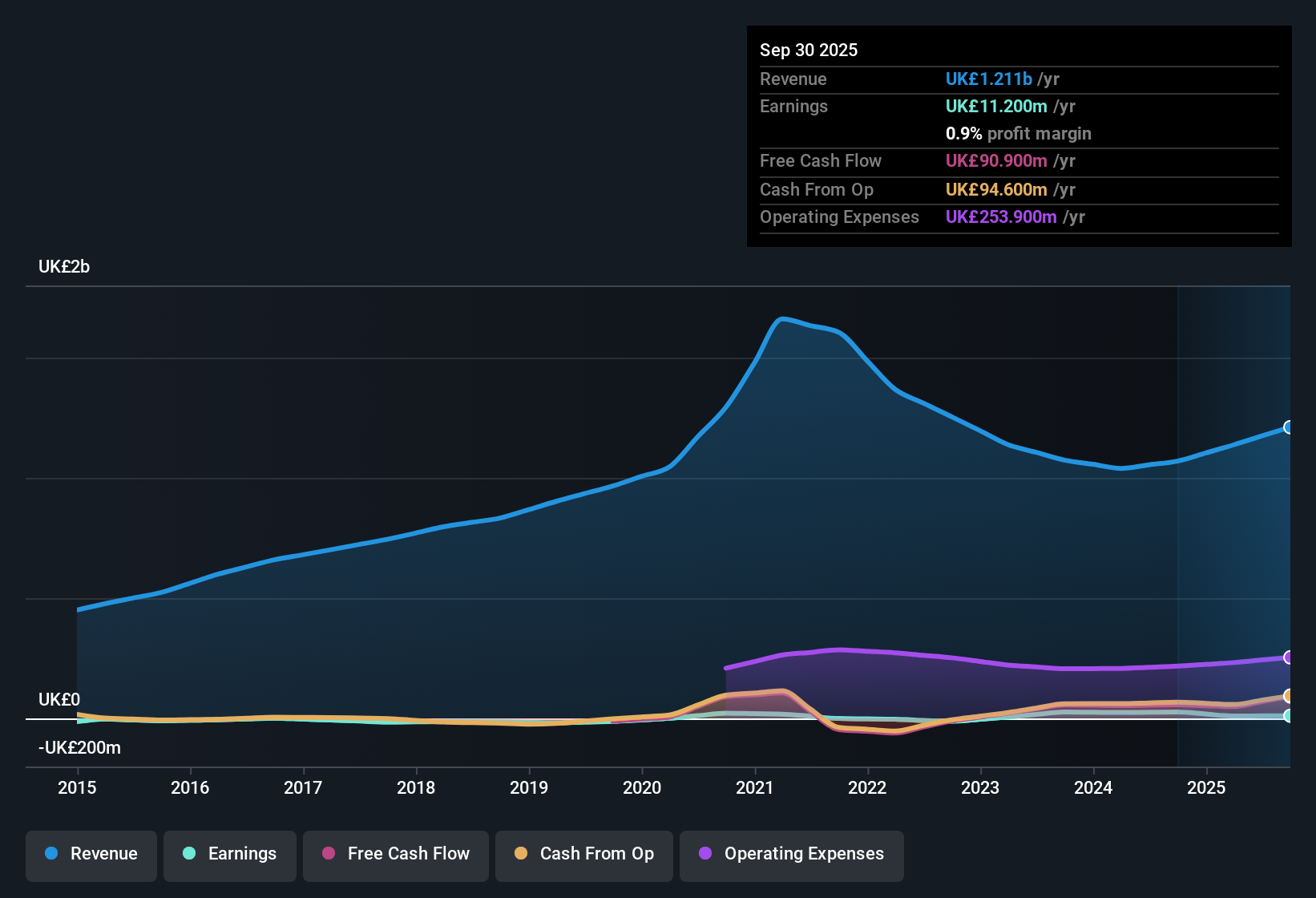This screenshot has height=898, width=1316.
Task: Click the Free Cash Flow legend dot
Action: point(329,854)
